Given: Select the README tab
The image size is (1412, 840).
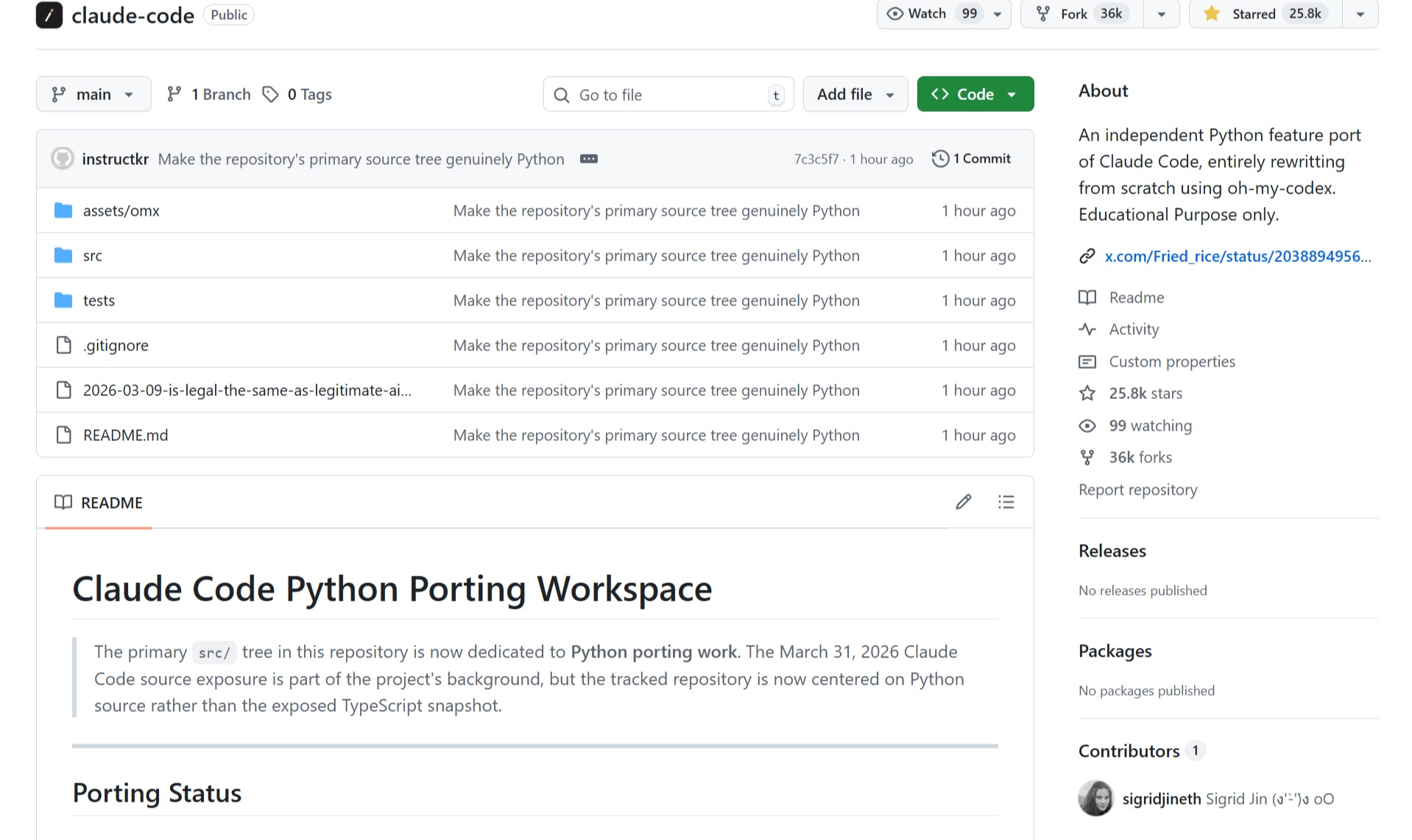Looking at the screenshot, I should [99, 503].
